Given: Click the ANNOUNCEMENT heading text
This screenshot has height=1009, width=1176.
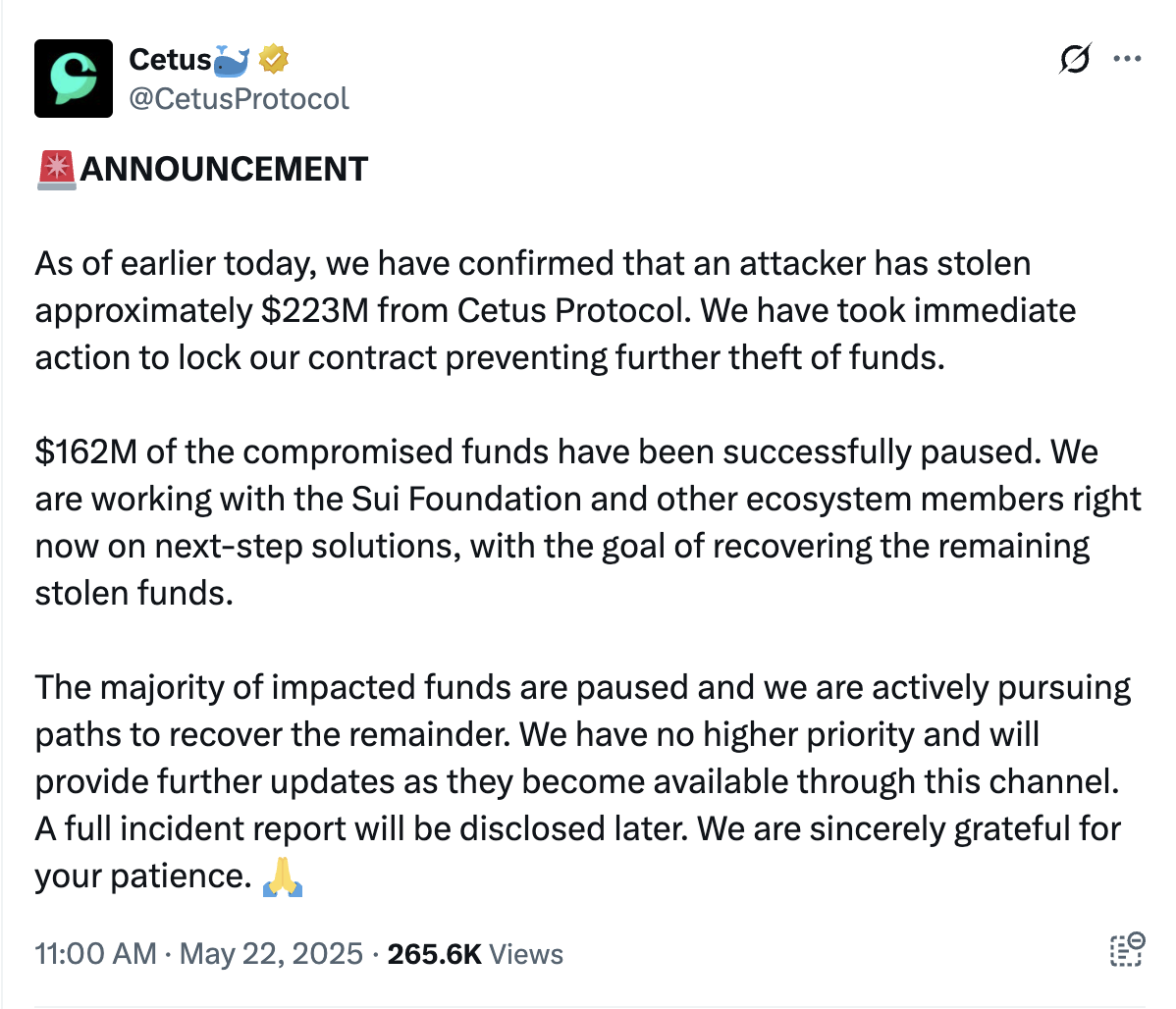Looking at the screenshot, I should 224,169.
